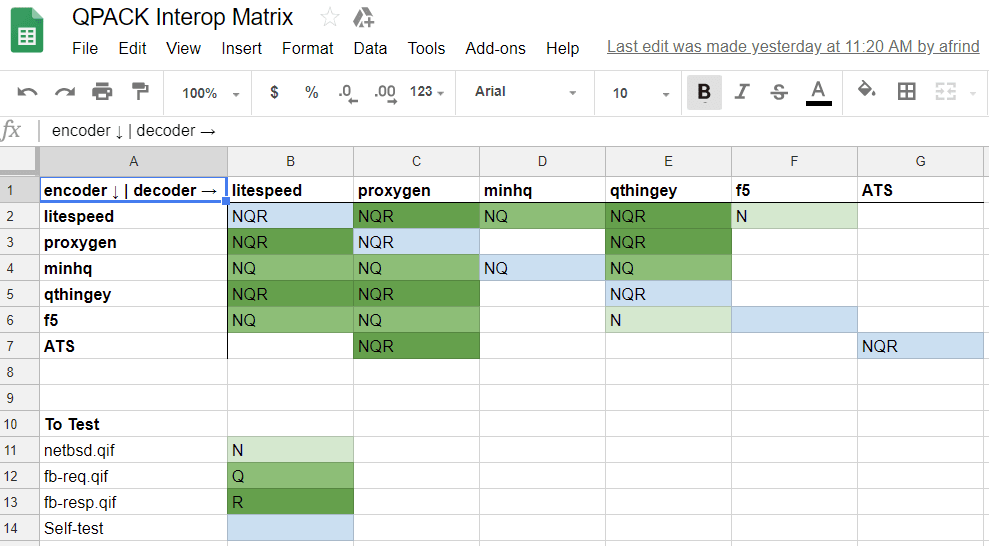Click the merge cells icon

click(x=945, y=92)
